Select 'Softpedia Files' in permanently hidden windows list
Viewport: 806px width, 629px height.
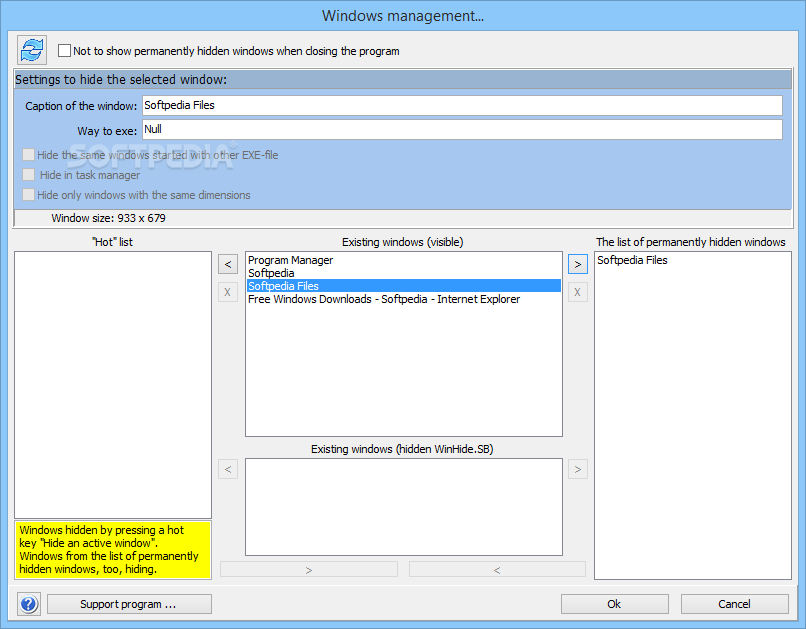(692, 260)
